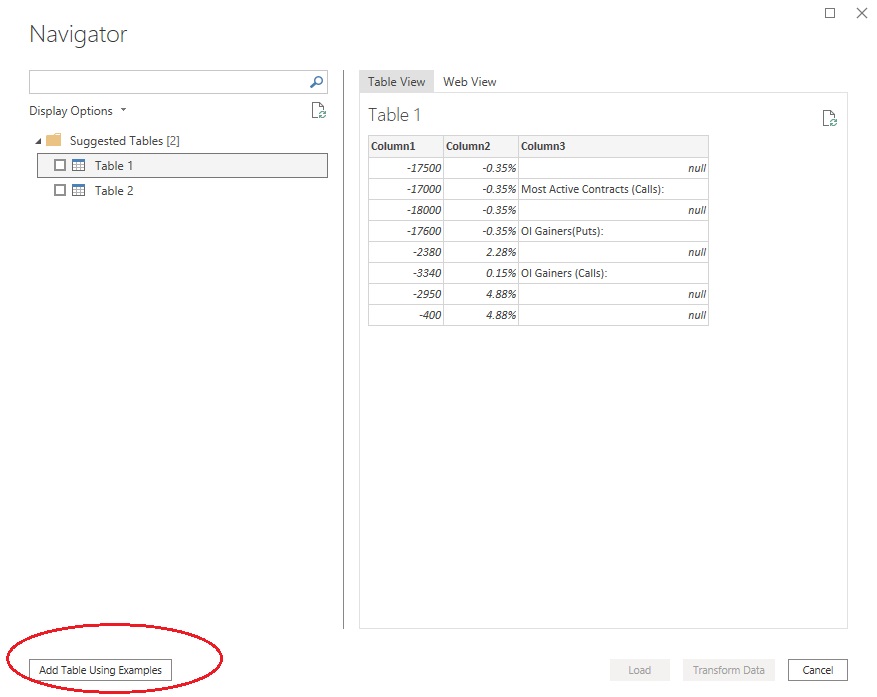Click the Column3 header
Image resolution: width=877 pixels, height=697 pixels.
(613, 146)
